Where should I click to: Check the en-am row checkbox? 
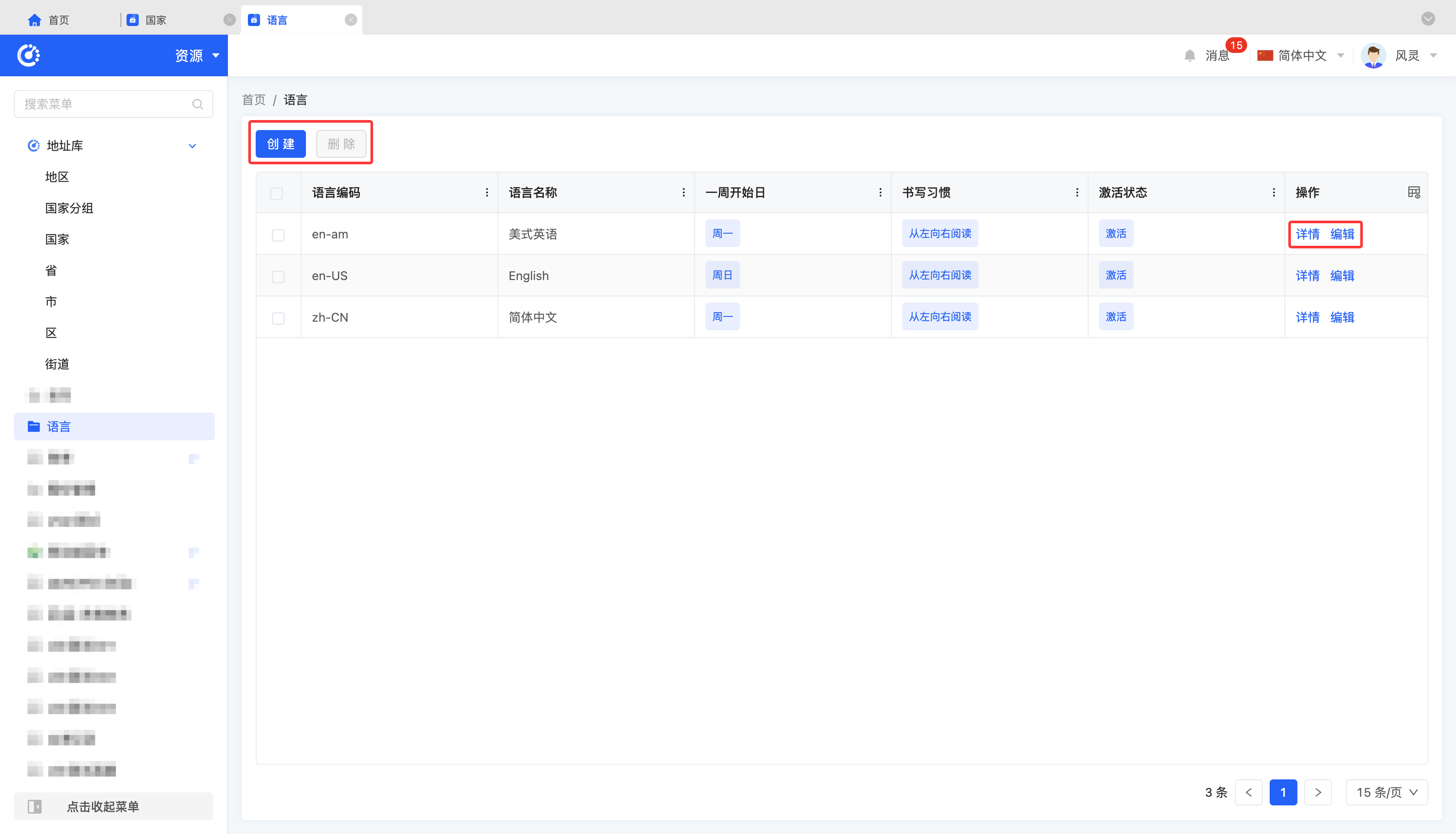coord(278,235)
